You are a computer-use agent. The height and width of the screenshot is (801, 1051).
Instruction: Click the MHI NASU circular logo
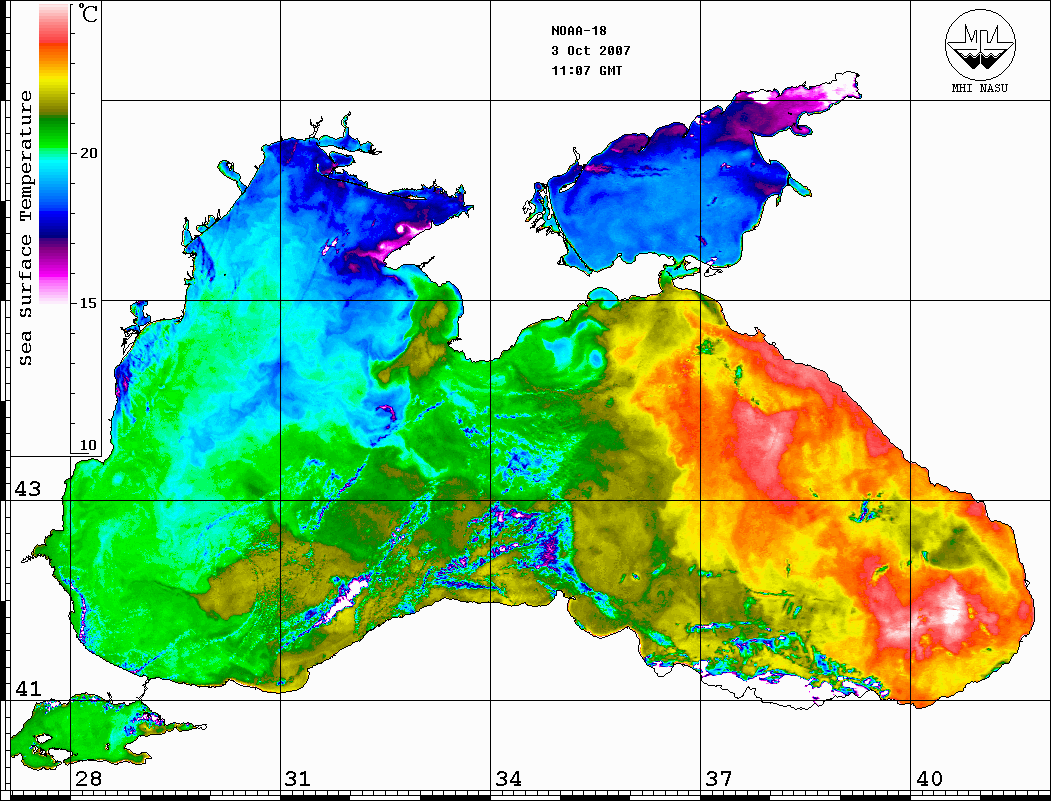click(x=980, y=44)
